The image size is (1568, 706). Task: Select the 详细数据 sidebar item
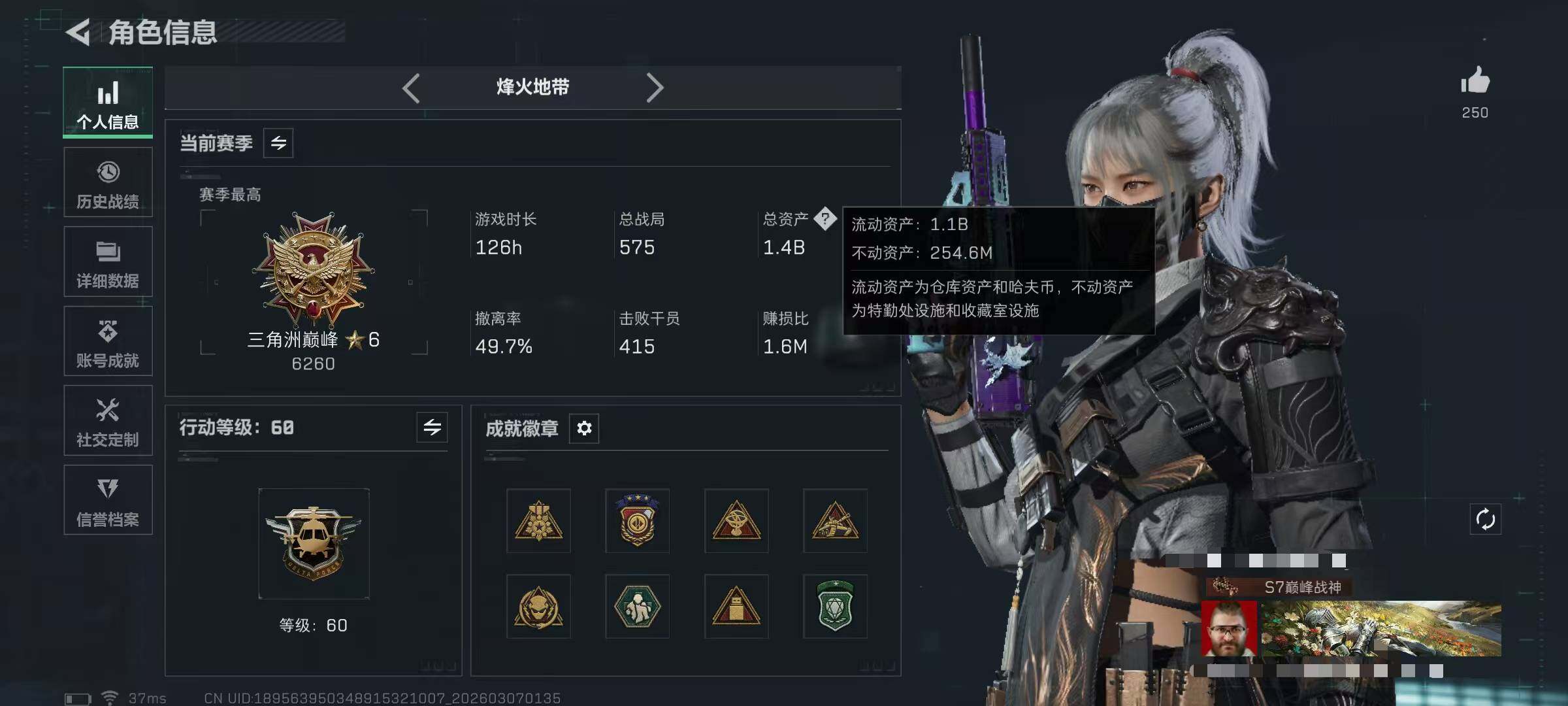(x=108, y=261)
